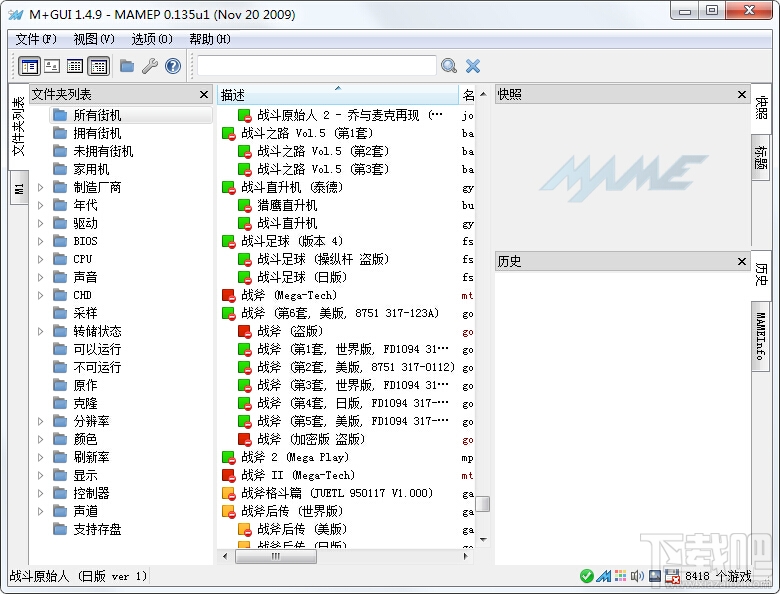Screen dimensions: 780x594
Task: Click the colored grid status bar icon
Action: pyautogui.click(x=620, y=576)
